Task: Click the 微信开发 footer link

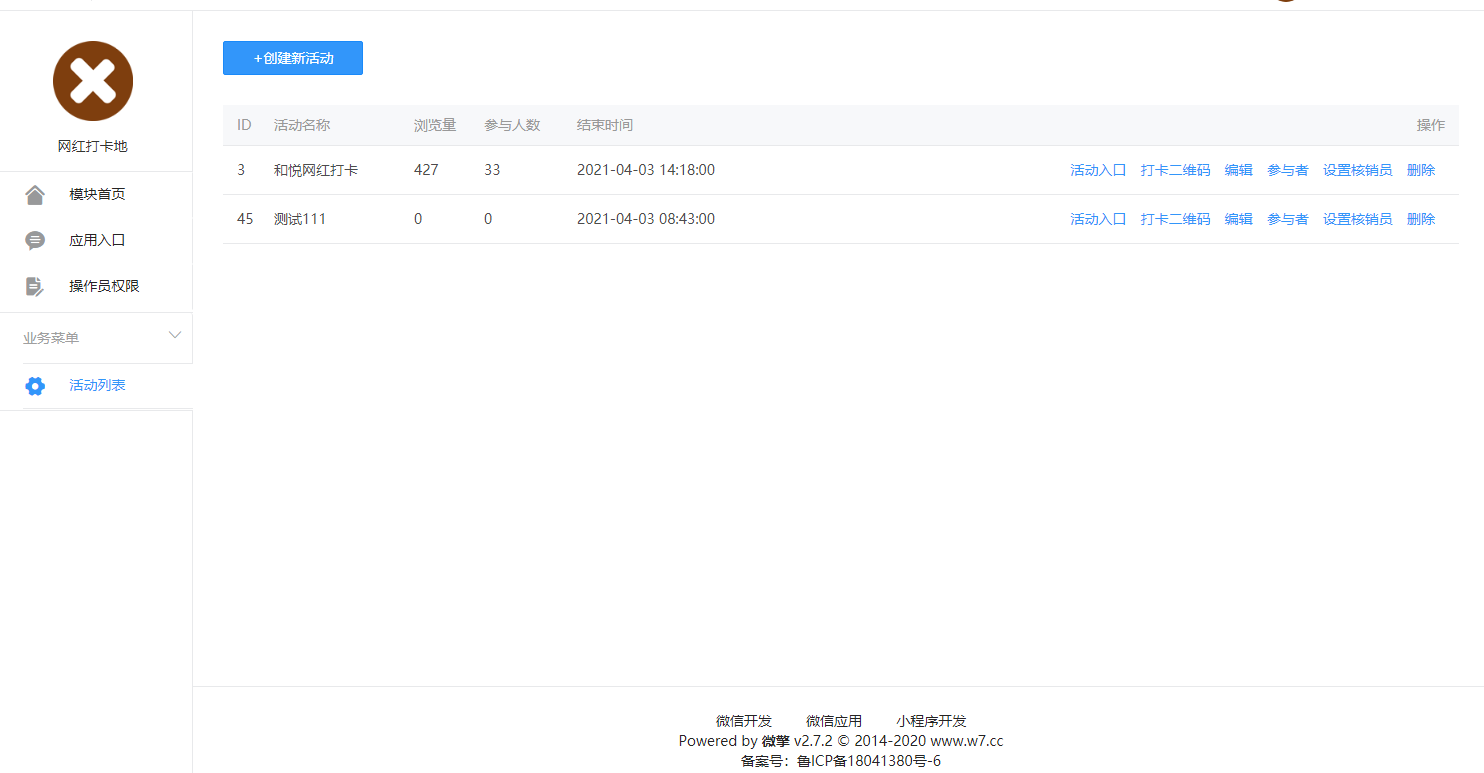Action: pos(744,721)
